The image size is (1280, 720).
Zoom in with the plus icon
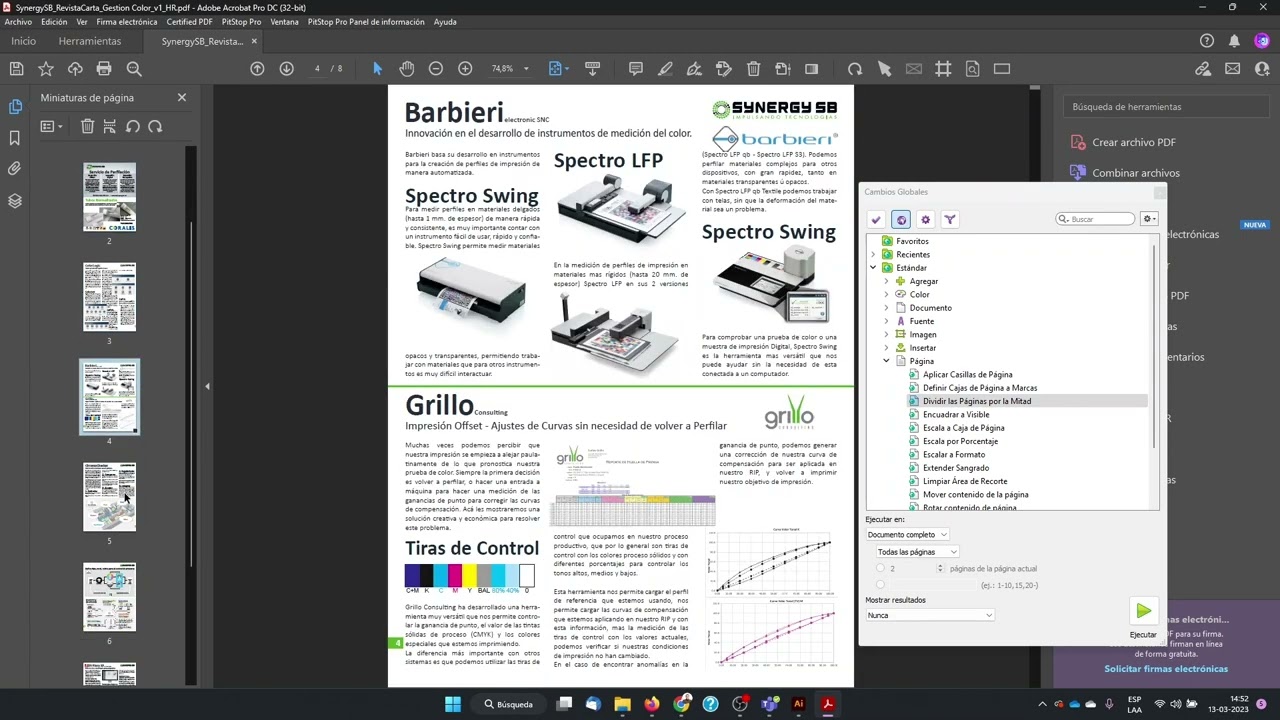(465, 69)
